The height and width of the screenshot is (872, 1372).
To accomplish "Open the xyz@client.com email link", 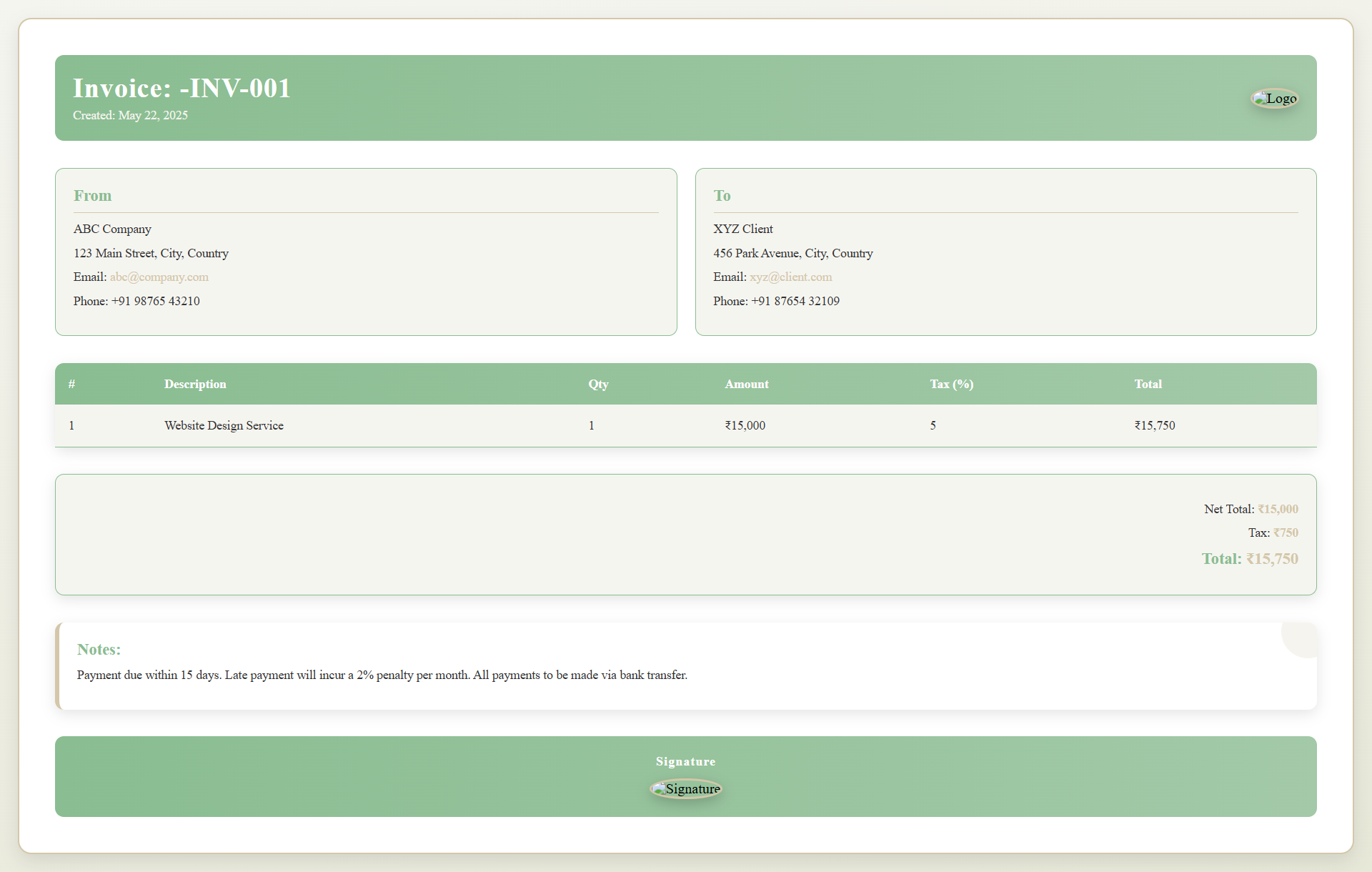I will point(790,277).
